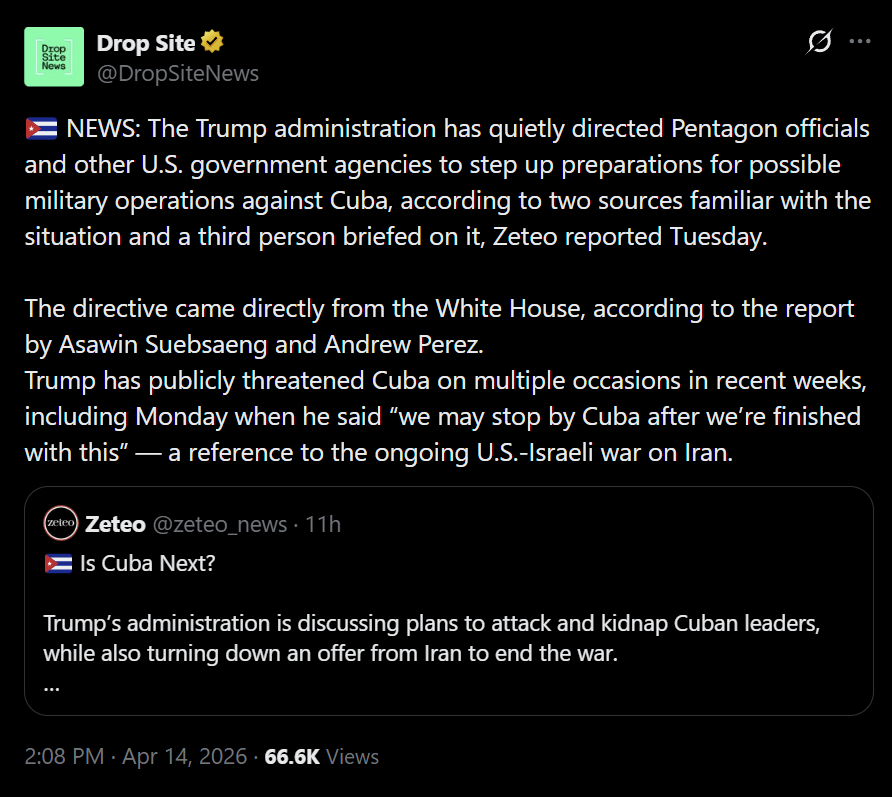Click the Is Cuba Next? headline

click(x=147, y=564)
